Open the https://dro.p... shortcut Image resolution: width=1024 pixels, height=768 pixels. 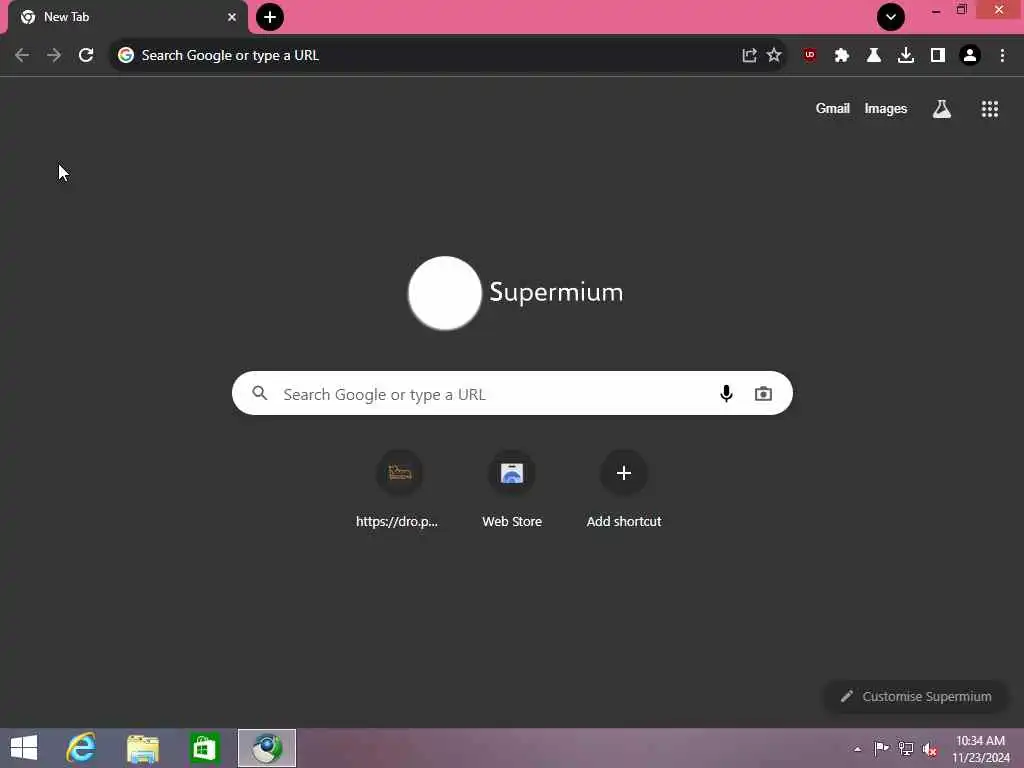point(399,490)
